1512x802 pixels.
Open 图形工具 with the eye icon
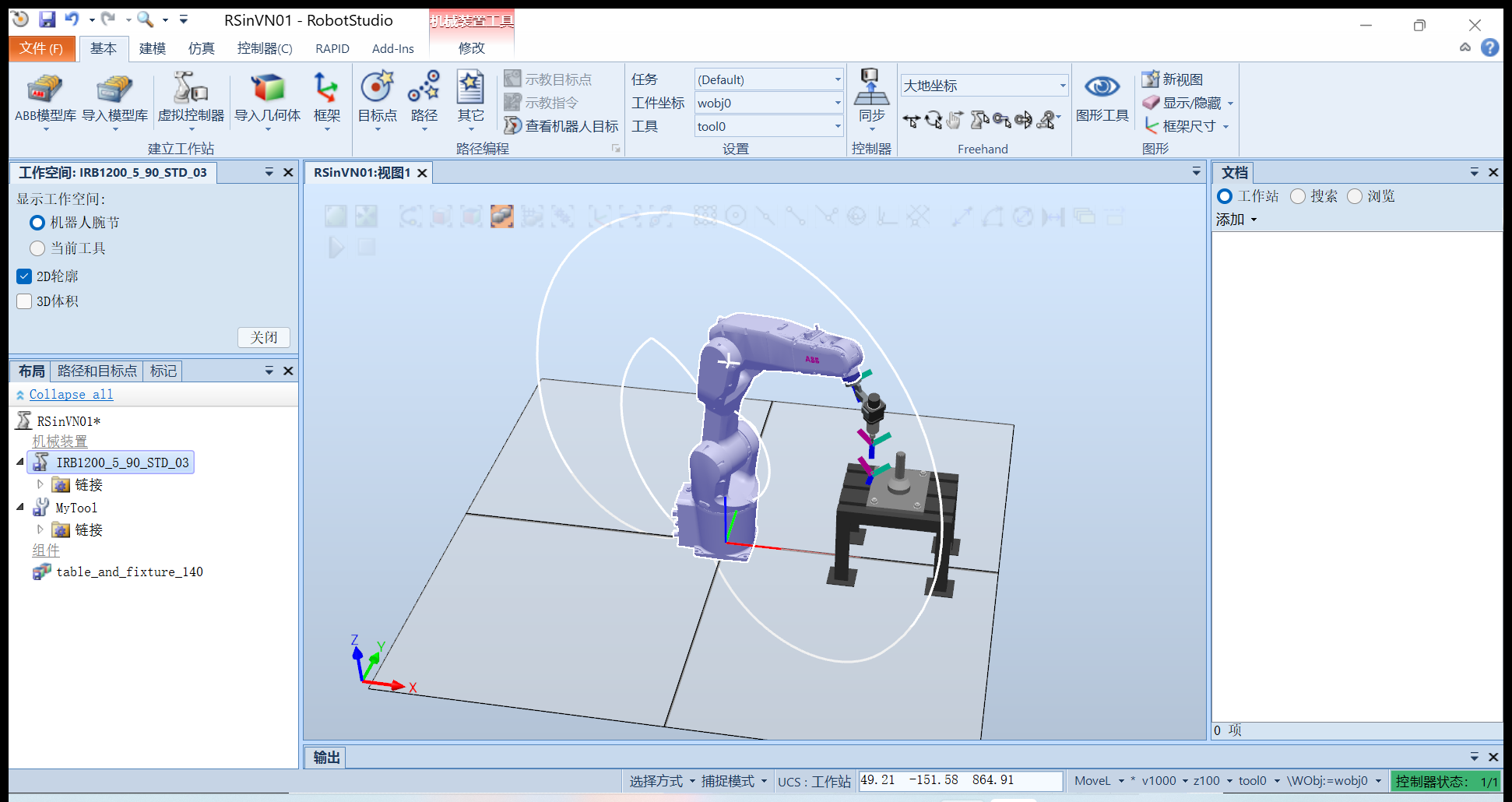1102,97
